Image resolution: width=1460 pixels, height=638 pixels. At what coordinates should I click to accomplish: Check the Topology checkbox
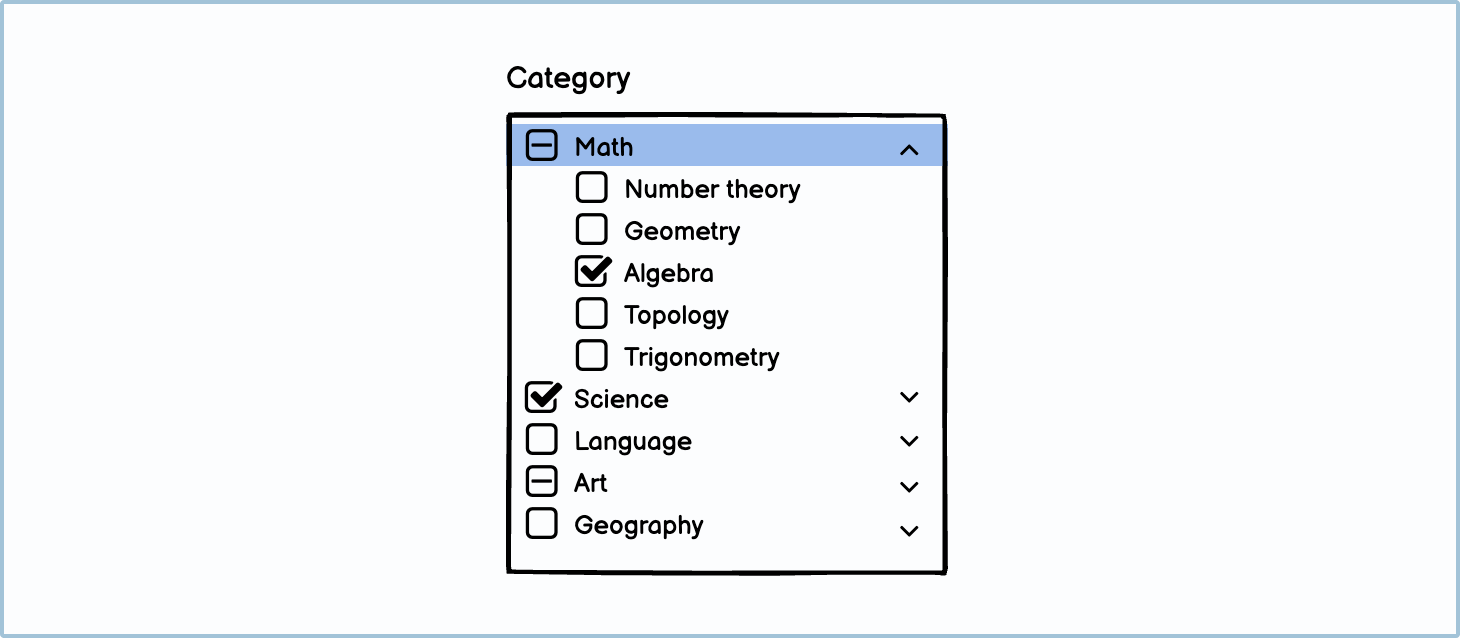pos(591,313)
